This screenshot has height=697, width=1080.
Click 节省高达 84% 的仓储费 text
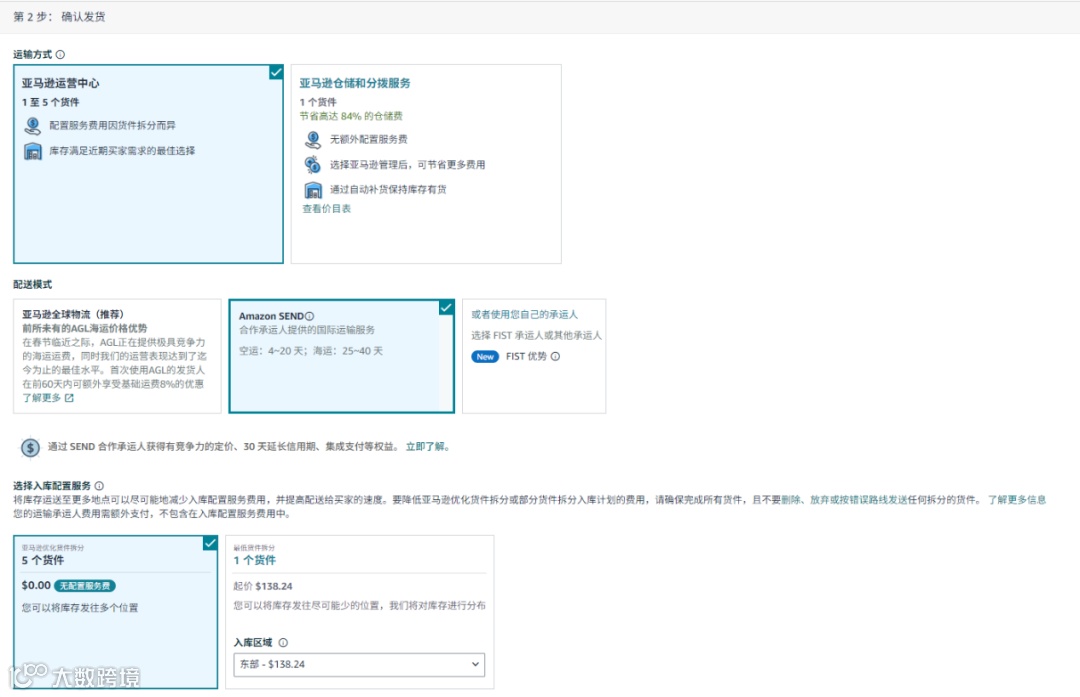[x=351, y=116]
